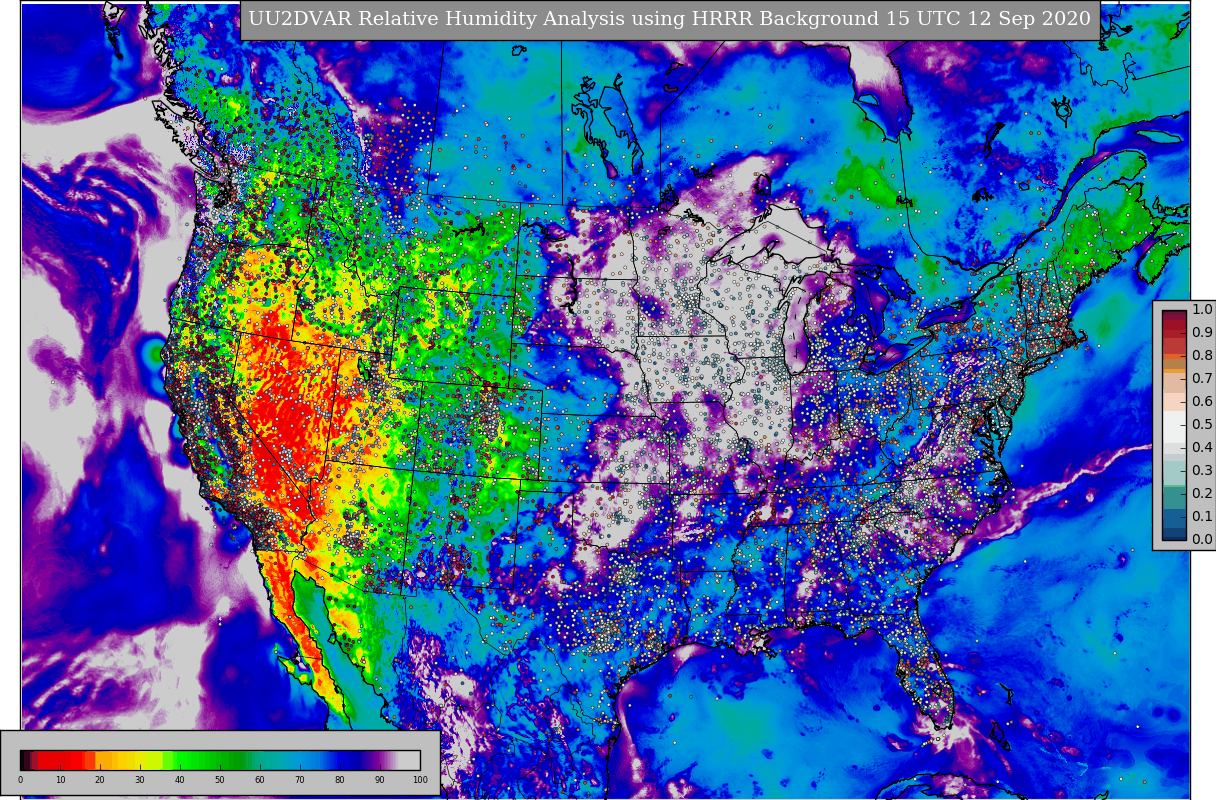
Task: Click the '90' tick label on humidity colorbar
Action: [380, 780]
